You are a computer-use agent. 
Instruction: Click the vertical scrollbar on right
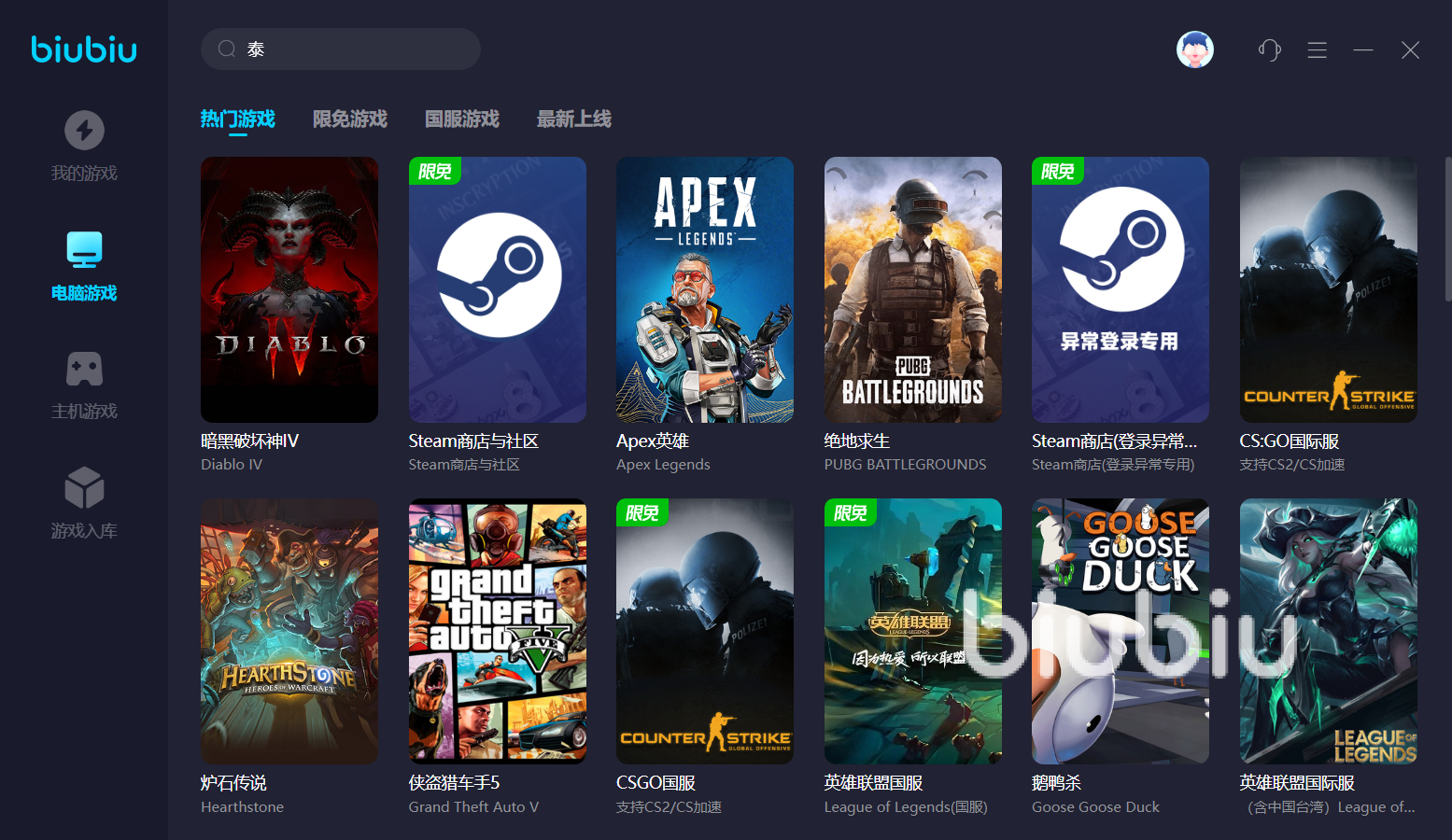click(x=1447, y=229)
